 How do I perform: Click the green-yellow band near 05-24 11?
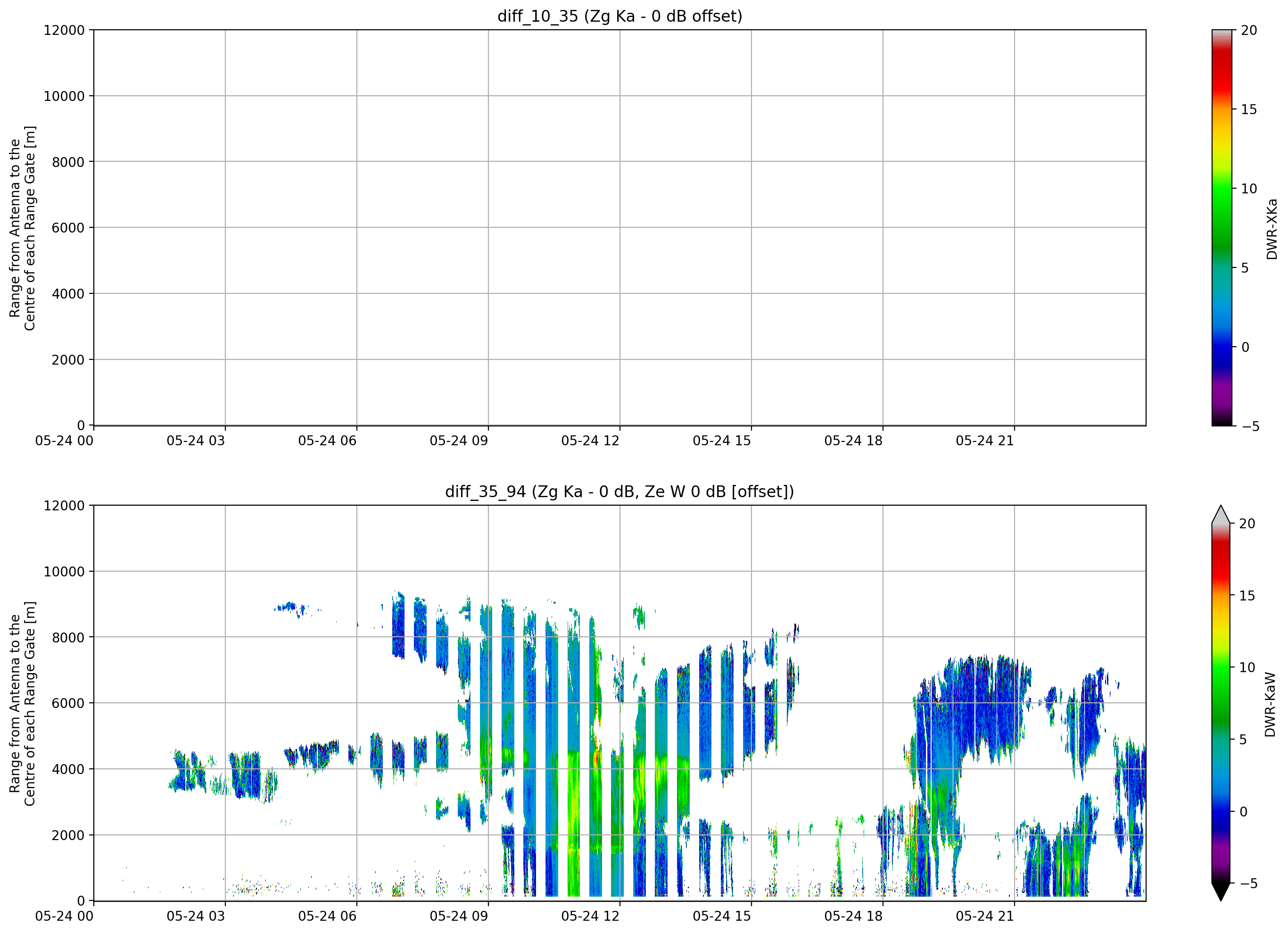click(x=574, y=807)
